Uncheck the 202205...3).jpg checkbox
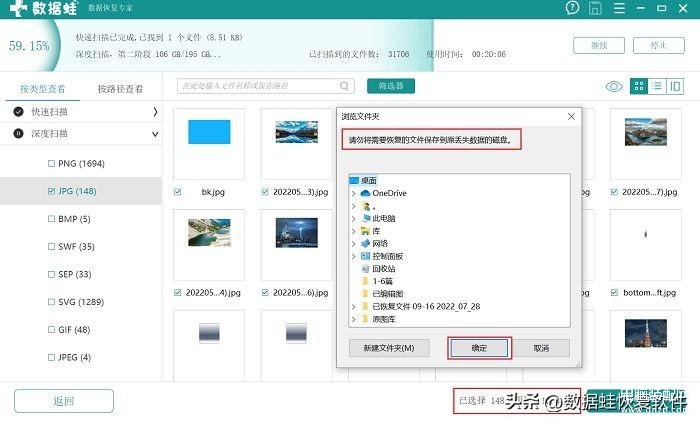700x423 pixels. 265,192
